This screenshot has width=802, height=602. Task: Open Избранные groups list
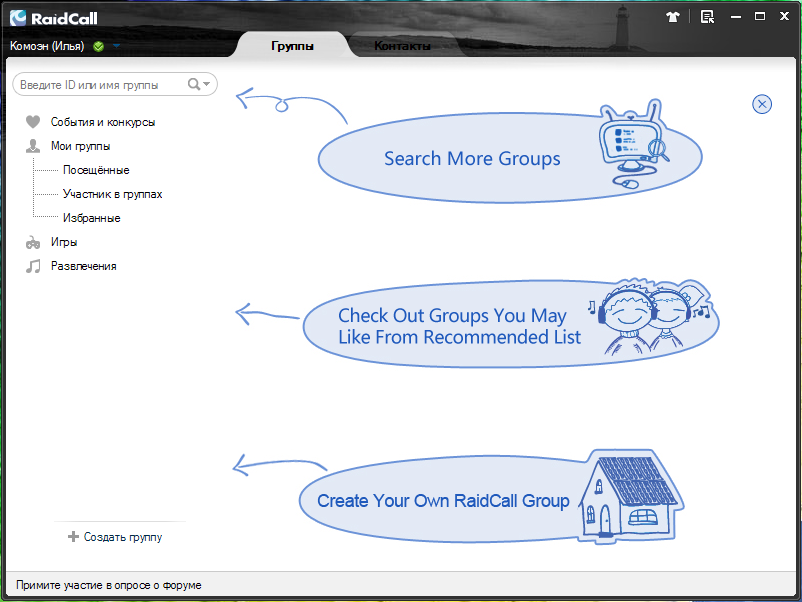tap(92, 218)
